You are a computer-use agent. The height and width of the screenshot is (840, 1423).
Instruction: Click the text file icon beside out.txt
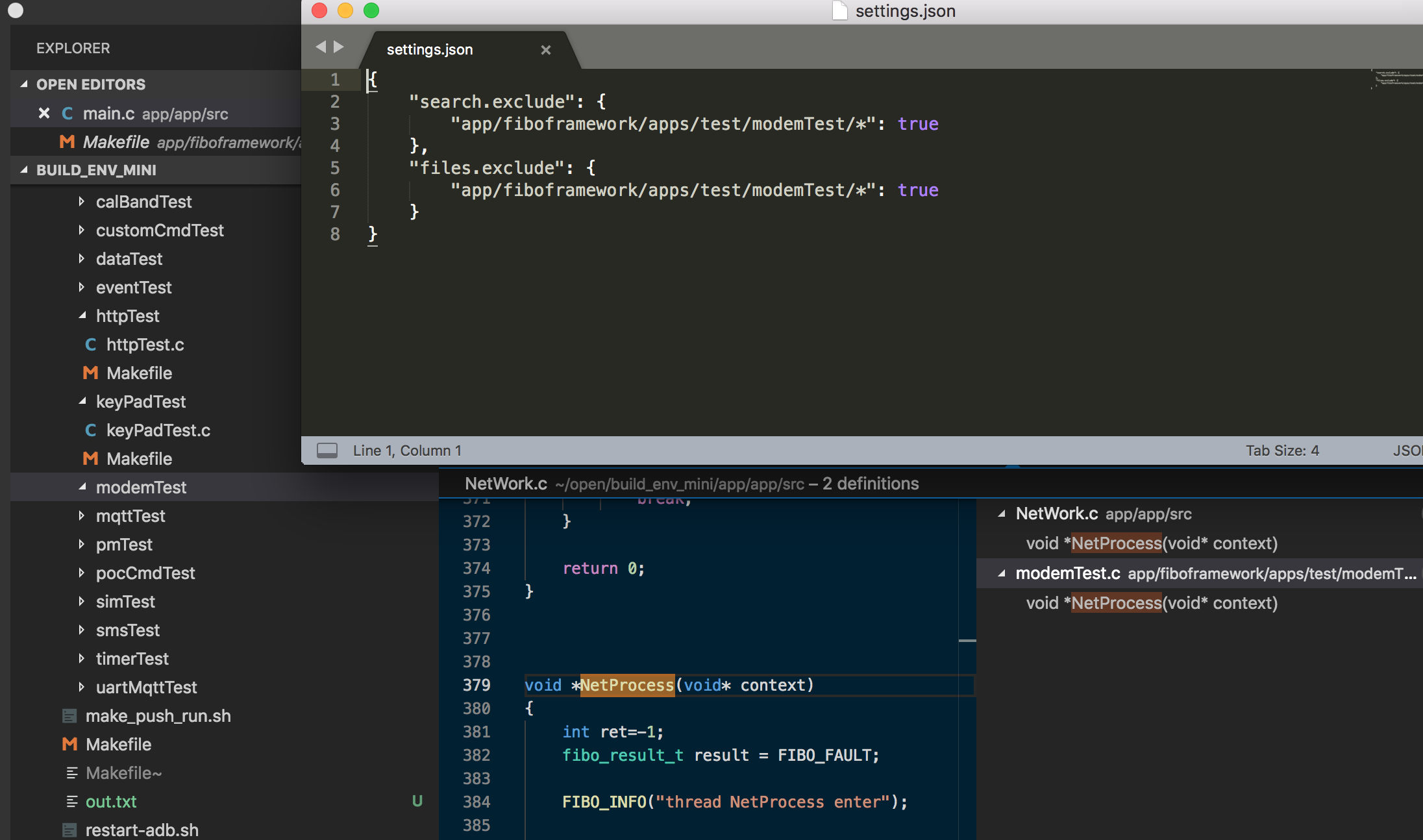pos(71,802)
